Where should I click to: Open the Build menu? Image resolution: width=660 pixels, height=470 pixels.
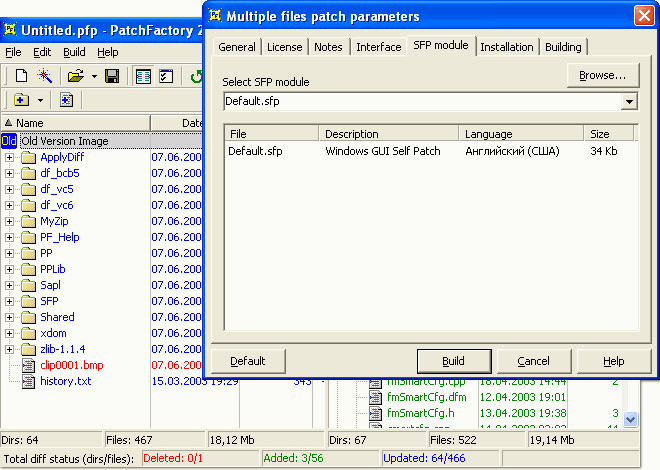tap(74, 52)
